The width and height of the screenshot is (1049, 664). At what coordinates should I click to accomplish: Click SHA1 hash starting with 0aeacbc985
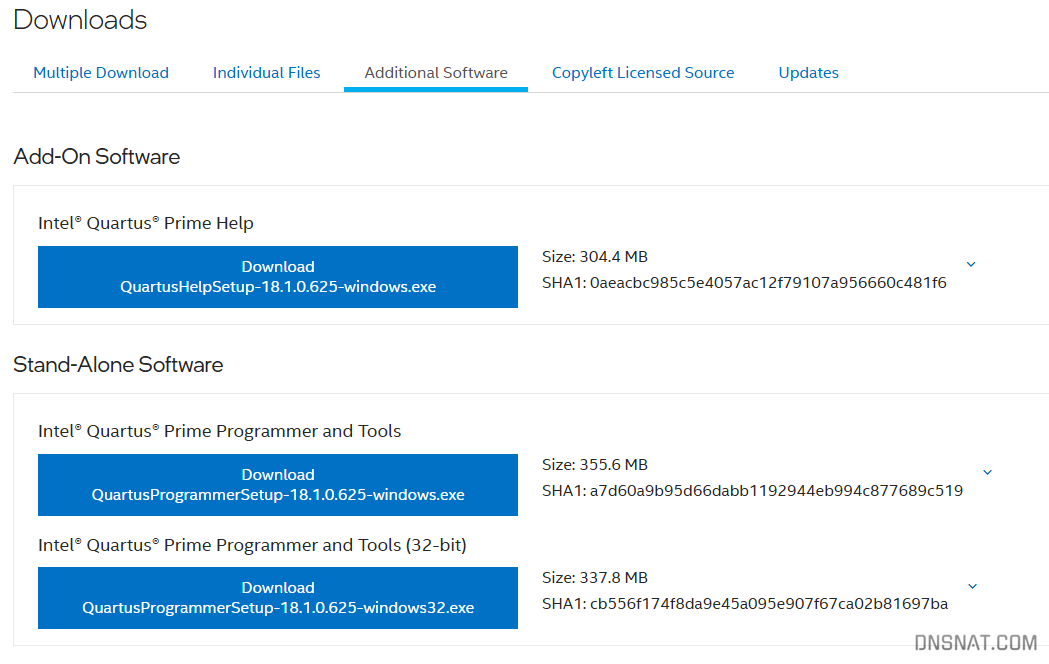tap(768, 283)
